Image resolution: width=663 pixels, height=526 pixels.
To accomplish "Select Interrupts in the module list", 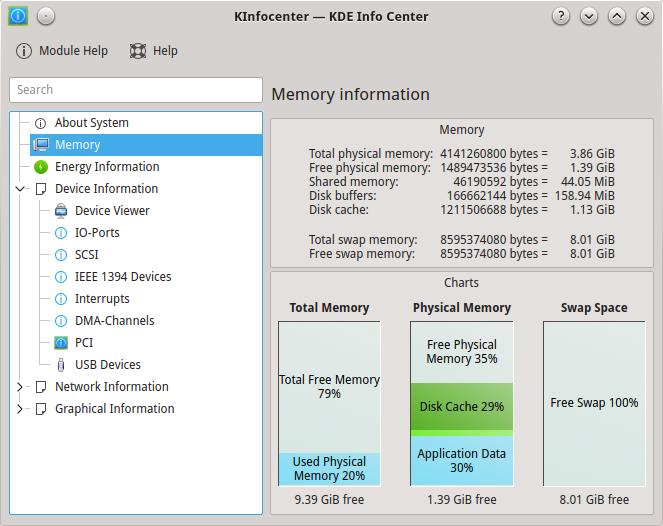I will [102, 299].
